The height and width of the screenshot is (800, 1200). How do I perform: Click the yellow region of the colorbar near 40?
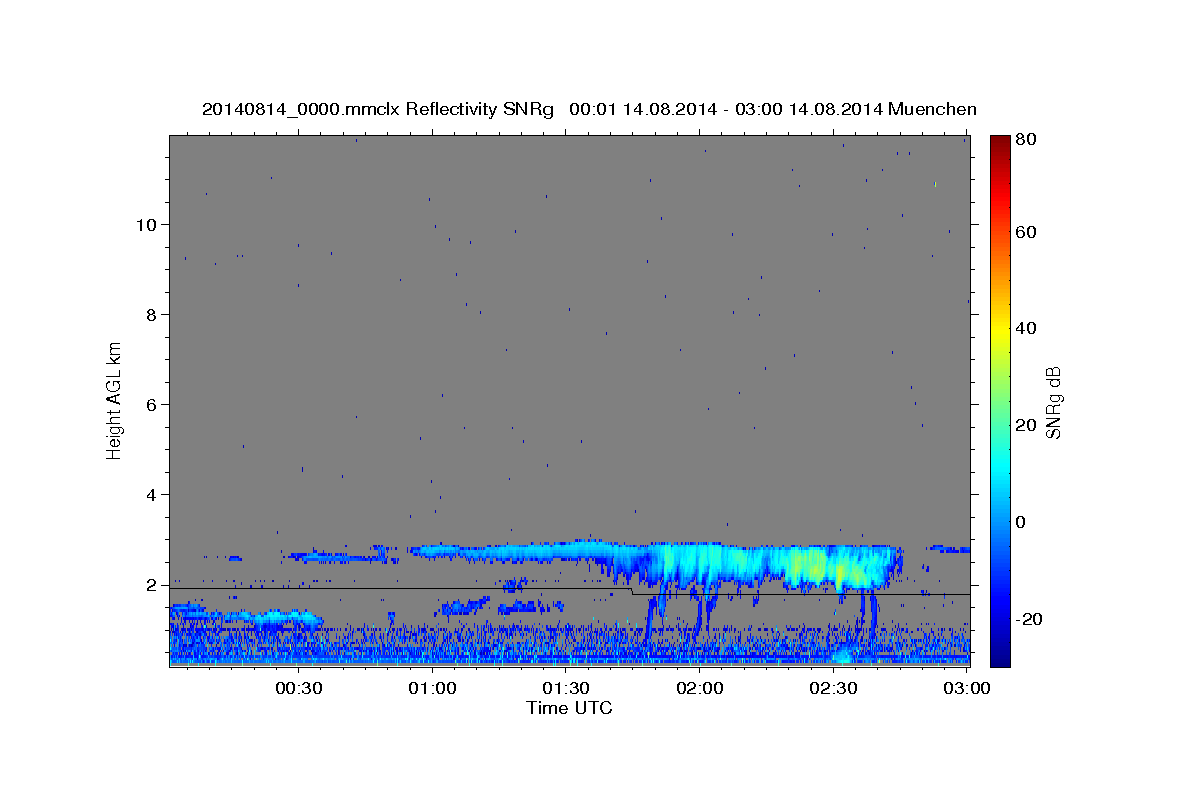(1000, 330)
